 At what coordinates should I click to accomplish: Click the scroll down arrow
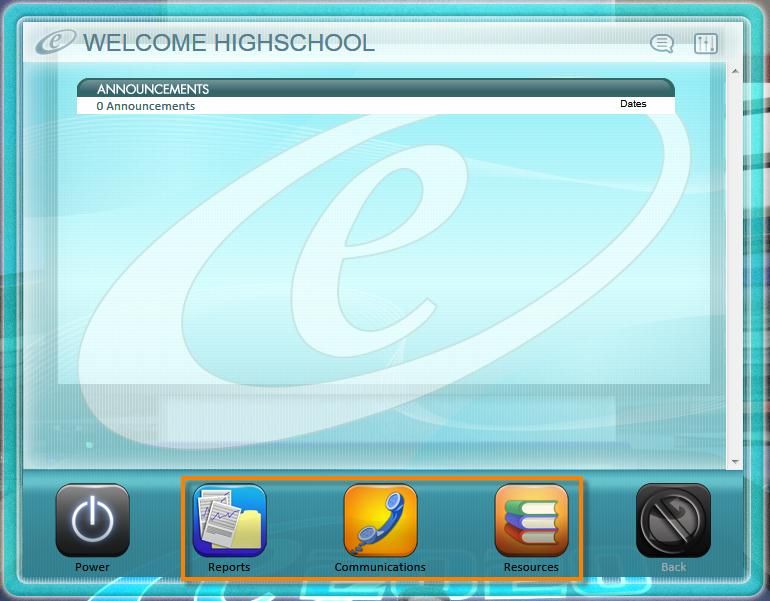coord(735,462)
